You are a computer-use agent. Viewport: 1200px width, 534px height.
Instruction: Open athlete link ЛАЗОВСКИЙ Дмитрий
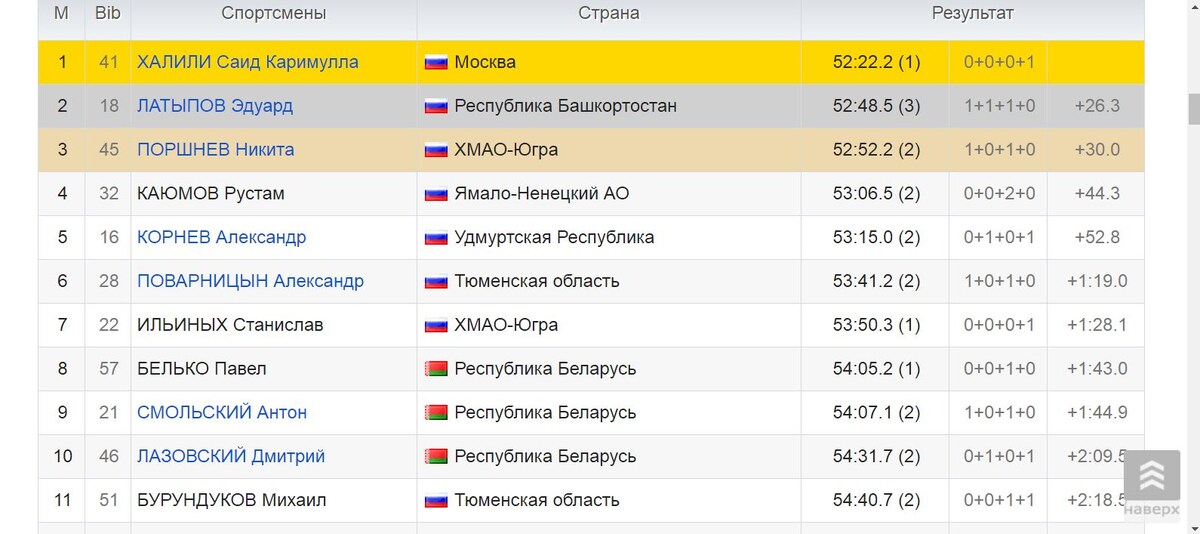coord(231,457)
